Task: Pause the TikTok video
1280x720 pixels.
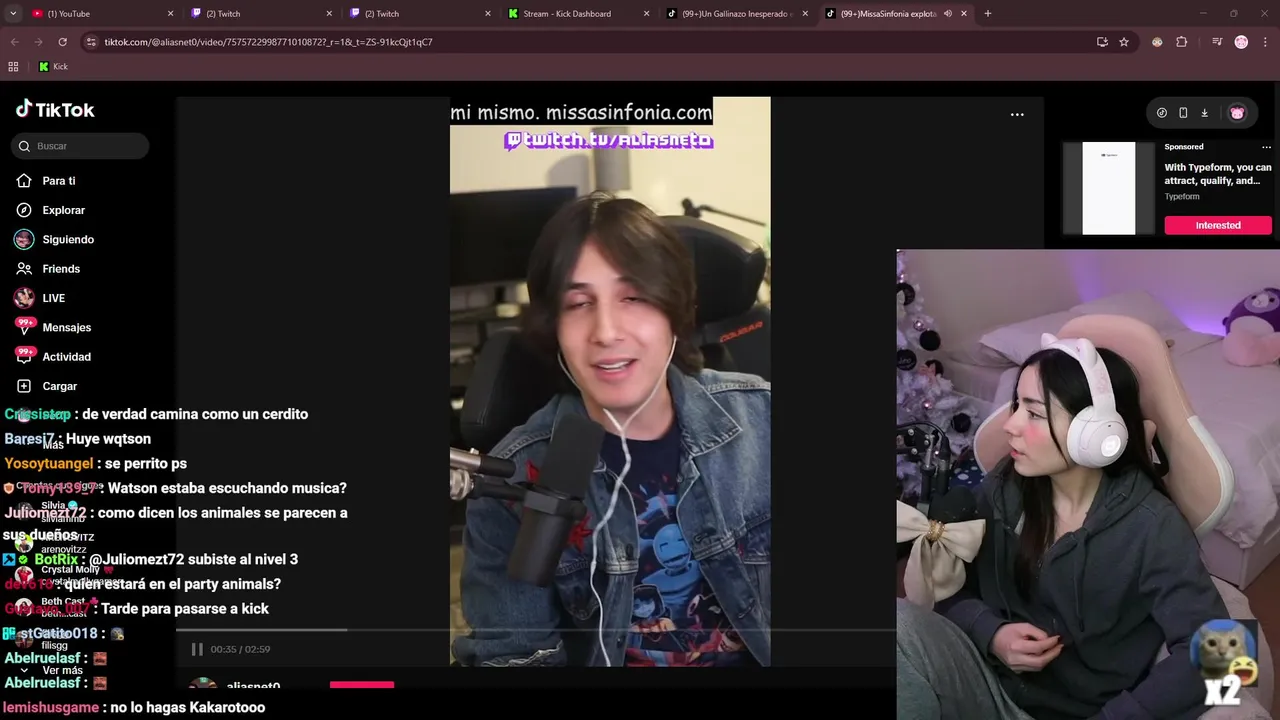Action: point(197,649)
